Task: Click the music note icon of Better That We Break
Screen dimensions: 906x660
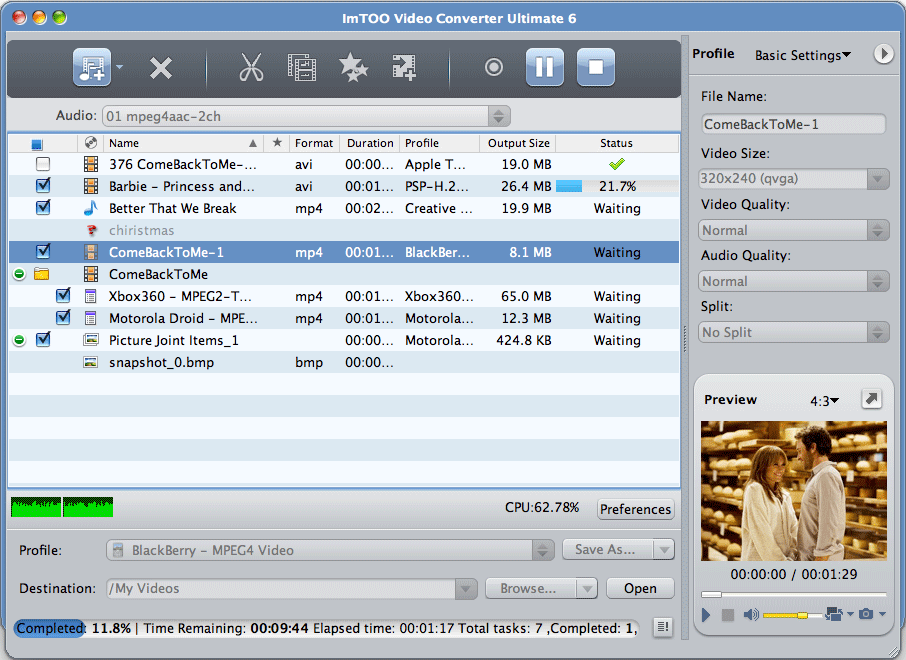Action: 91,208
